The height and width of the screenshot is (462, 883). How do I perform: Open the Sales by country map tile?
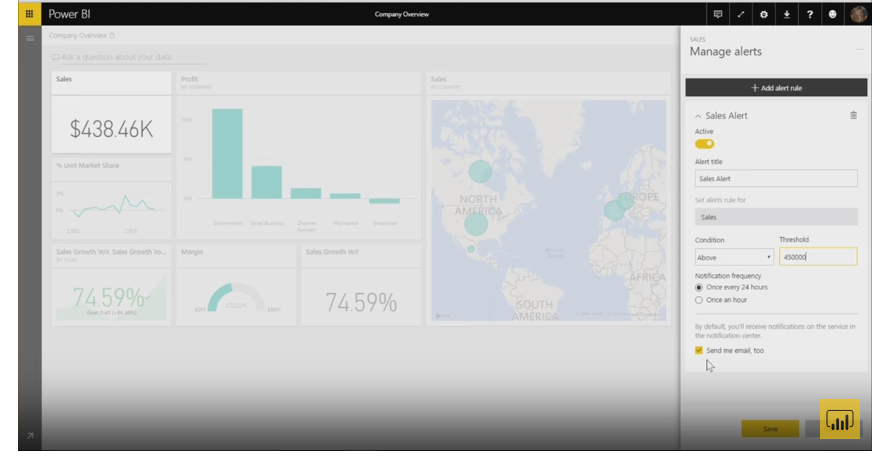pos(548,198)
